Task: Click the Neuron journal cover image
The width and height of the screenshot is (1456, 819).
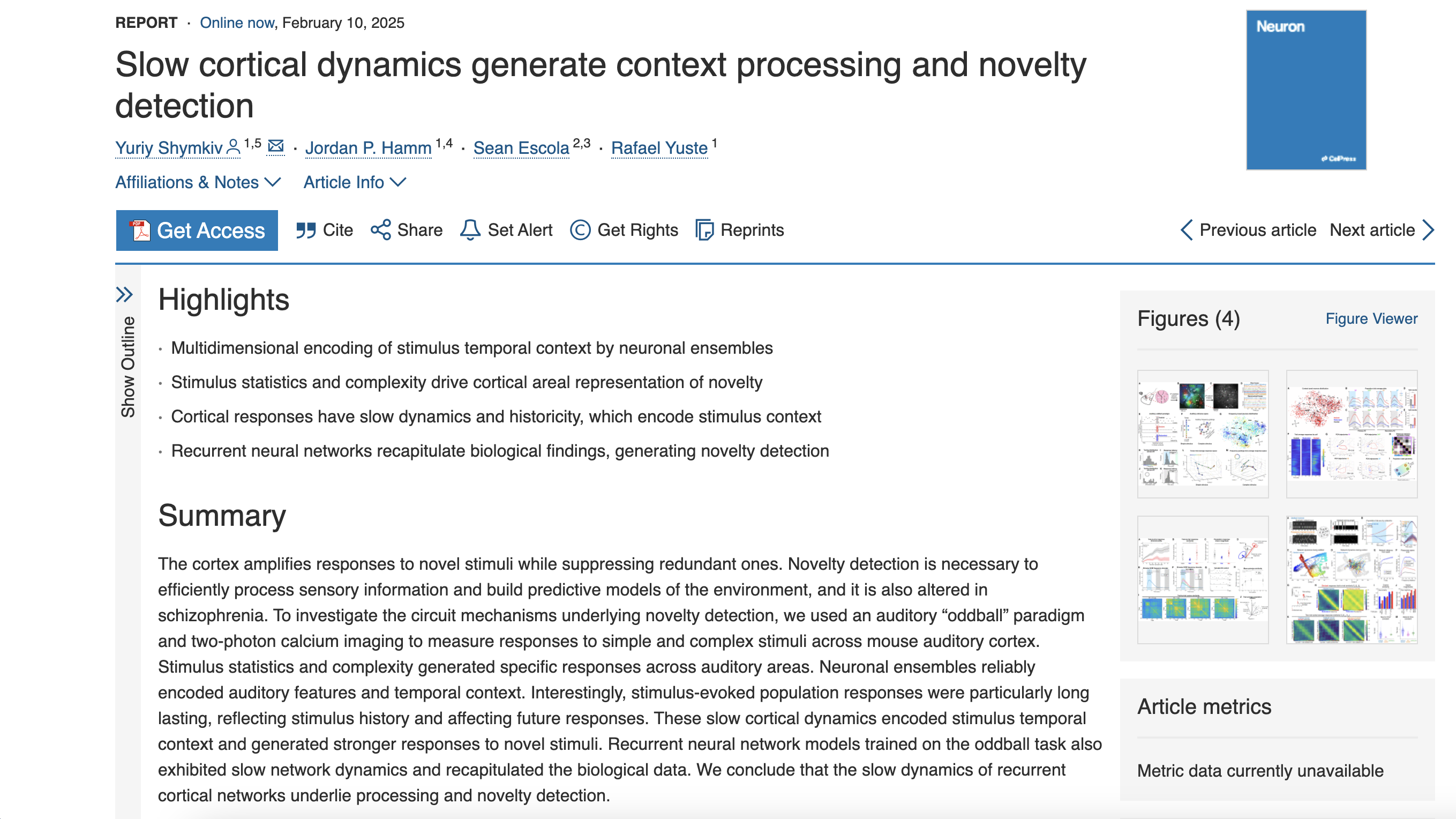Action: [x=1305, y=90]
